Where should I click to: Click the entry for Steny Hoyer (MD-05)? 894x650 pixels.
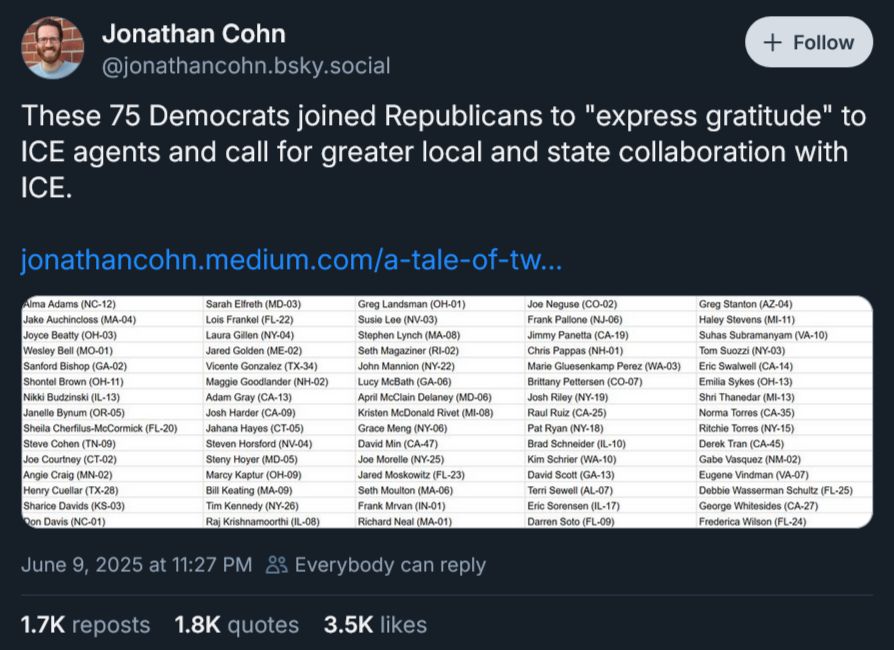click(x=249, y=458)
